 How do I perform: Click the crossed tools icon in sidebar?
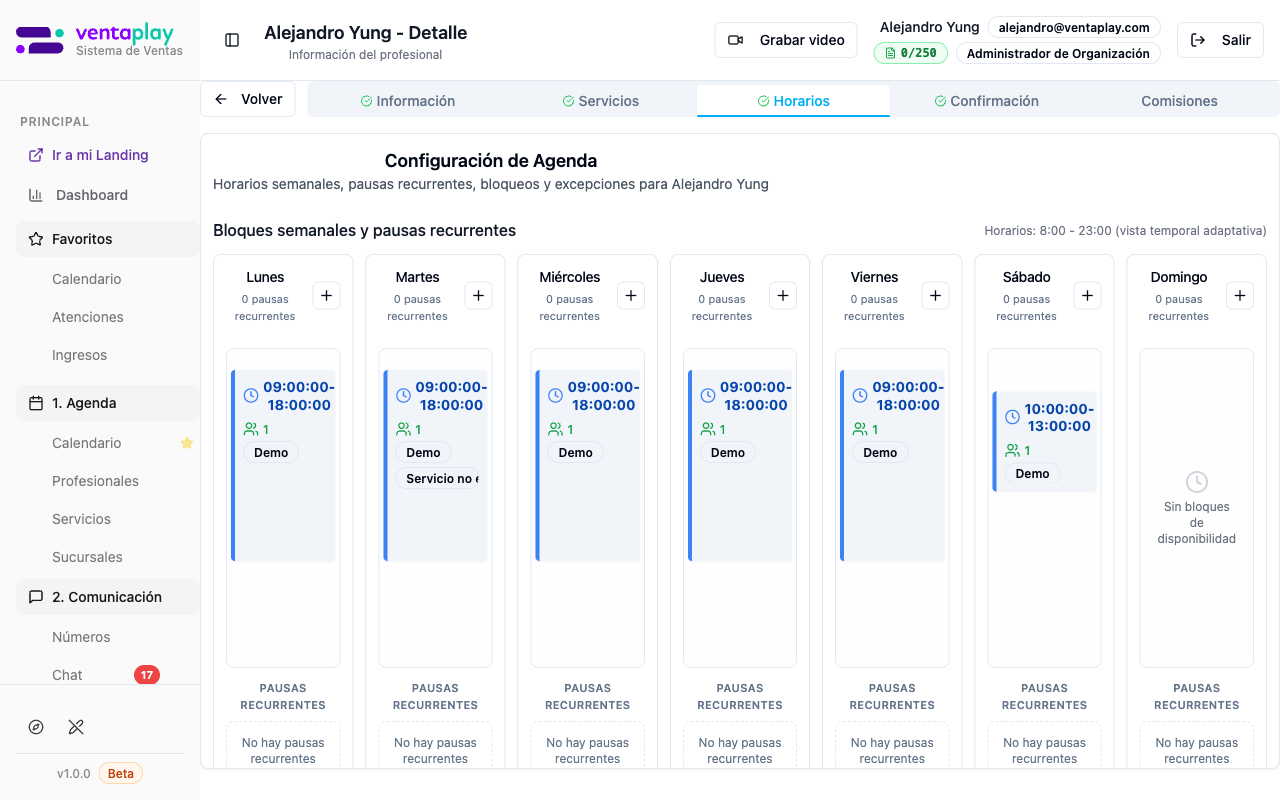[x=76, y=727]
